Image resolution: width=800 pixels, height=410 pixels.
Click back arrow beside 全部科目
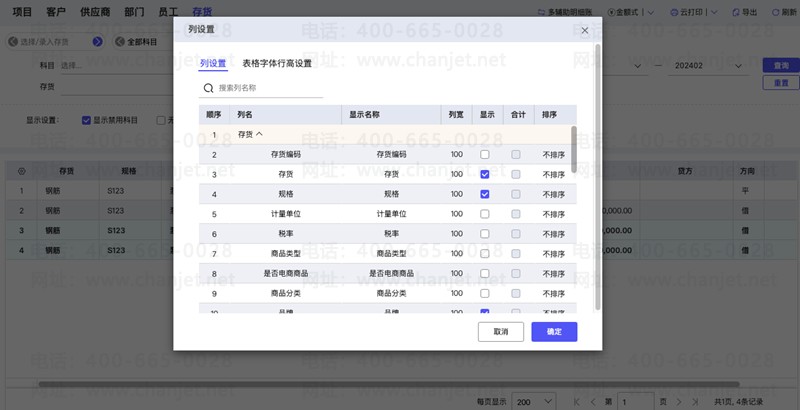point(120,42)
